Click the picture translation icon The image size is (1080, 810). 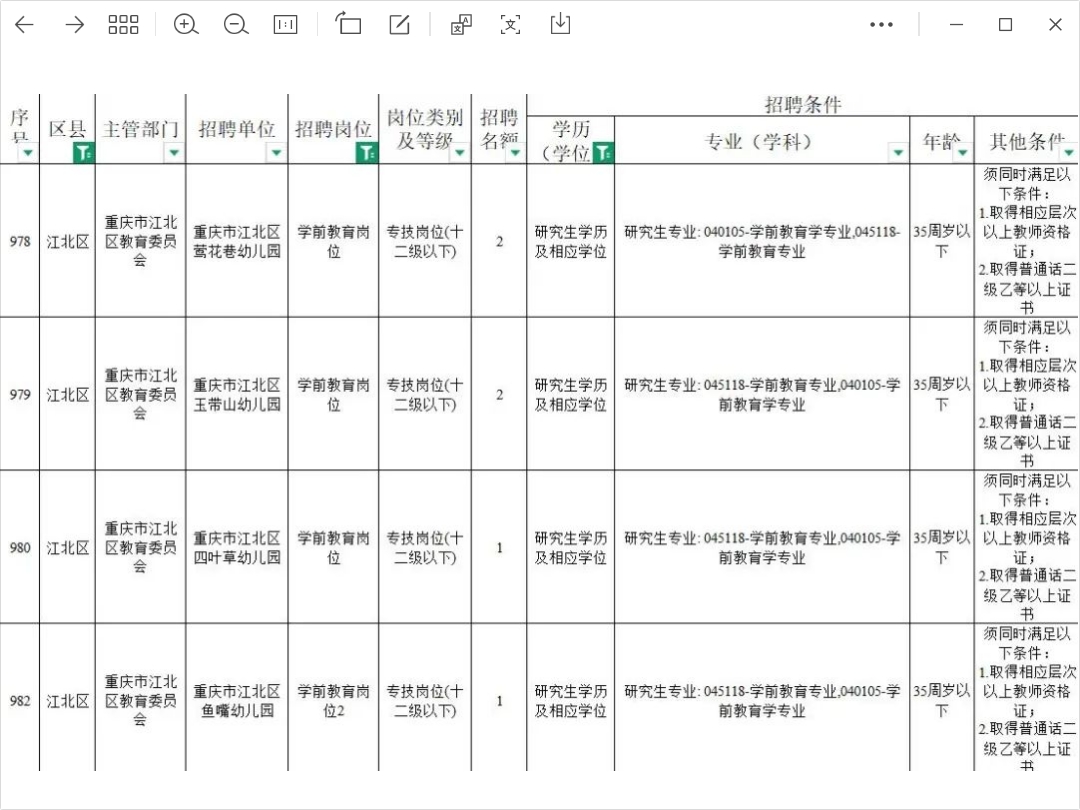point(459,24)
